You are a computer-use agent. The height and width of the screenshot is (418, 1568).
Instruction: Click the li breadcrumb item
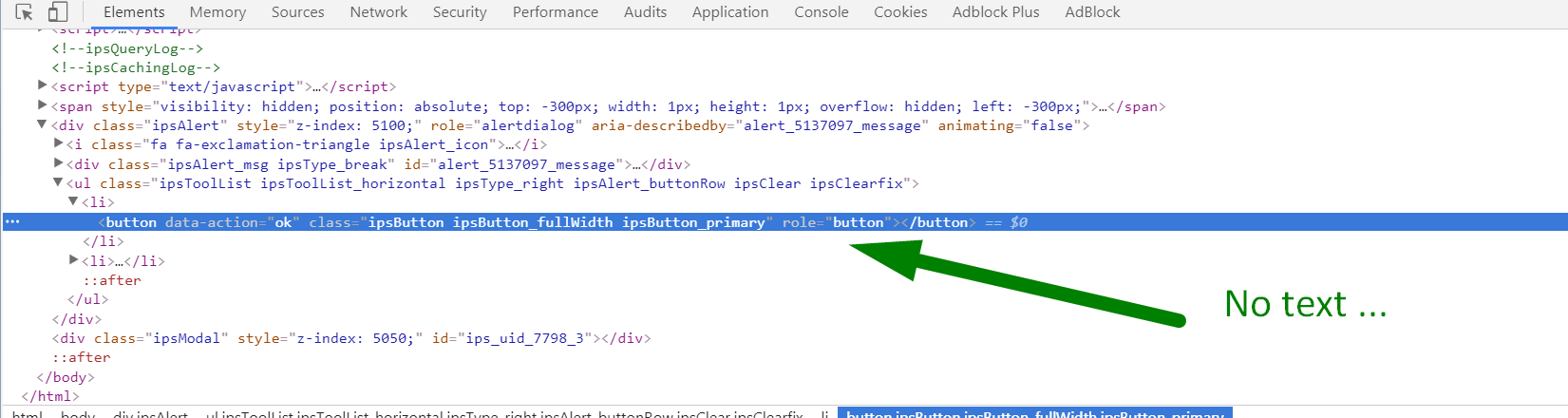[824, 414]
